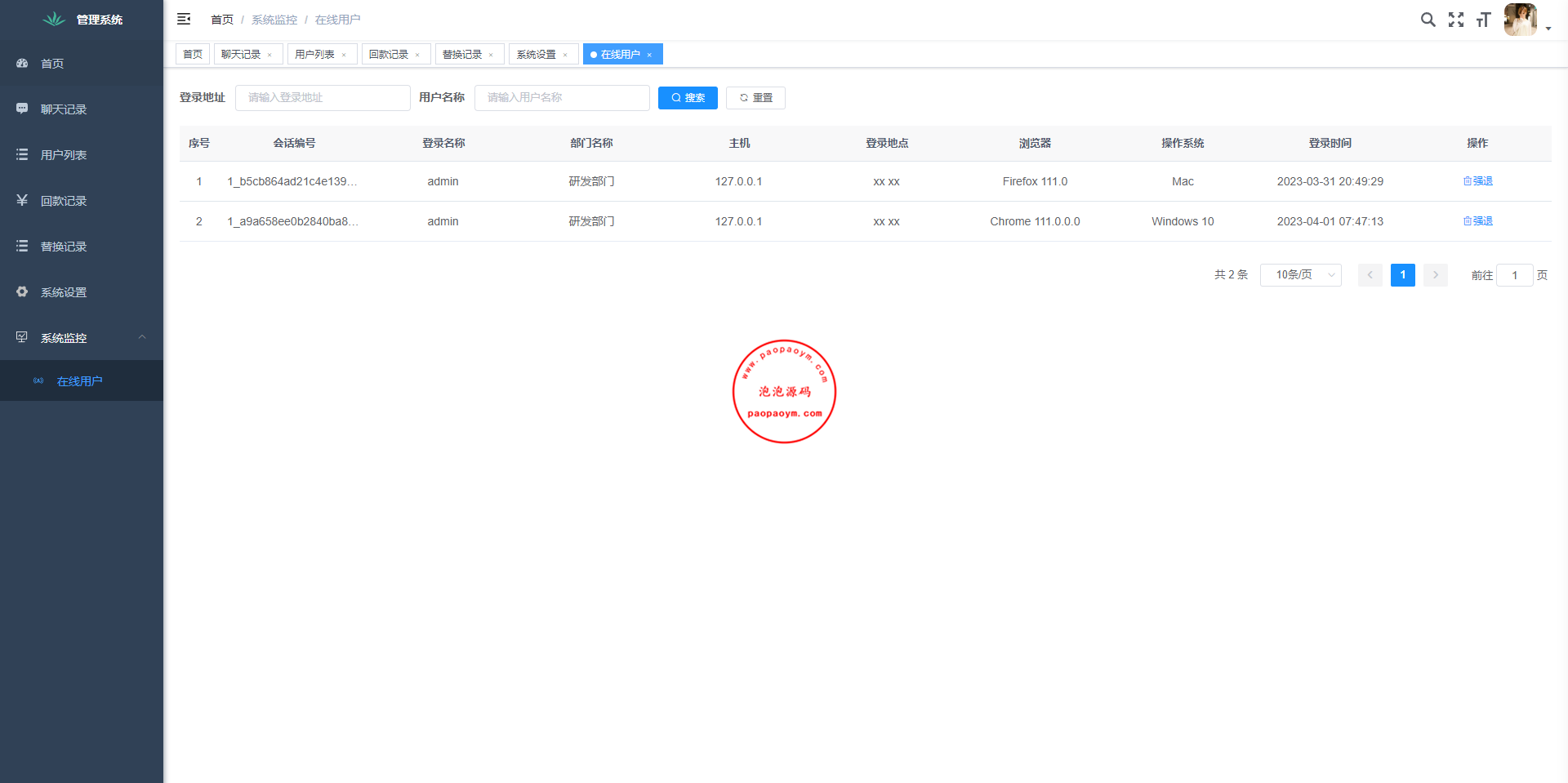Select 在线用户 submenu item
Viewport: 1568px width, 783px height.
[x=79, y=381]
